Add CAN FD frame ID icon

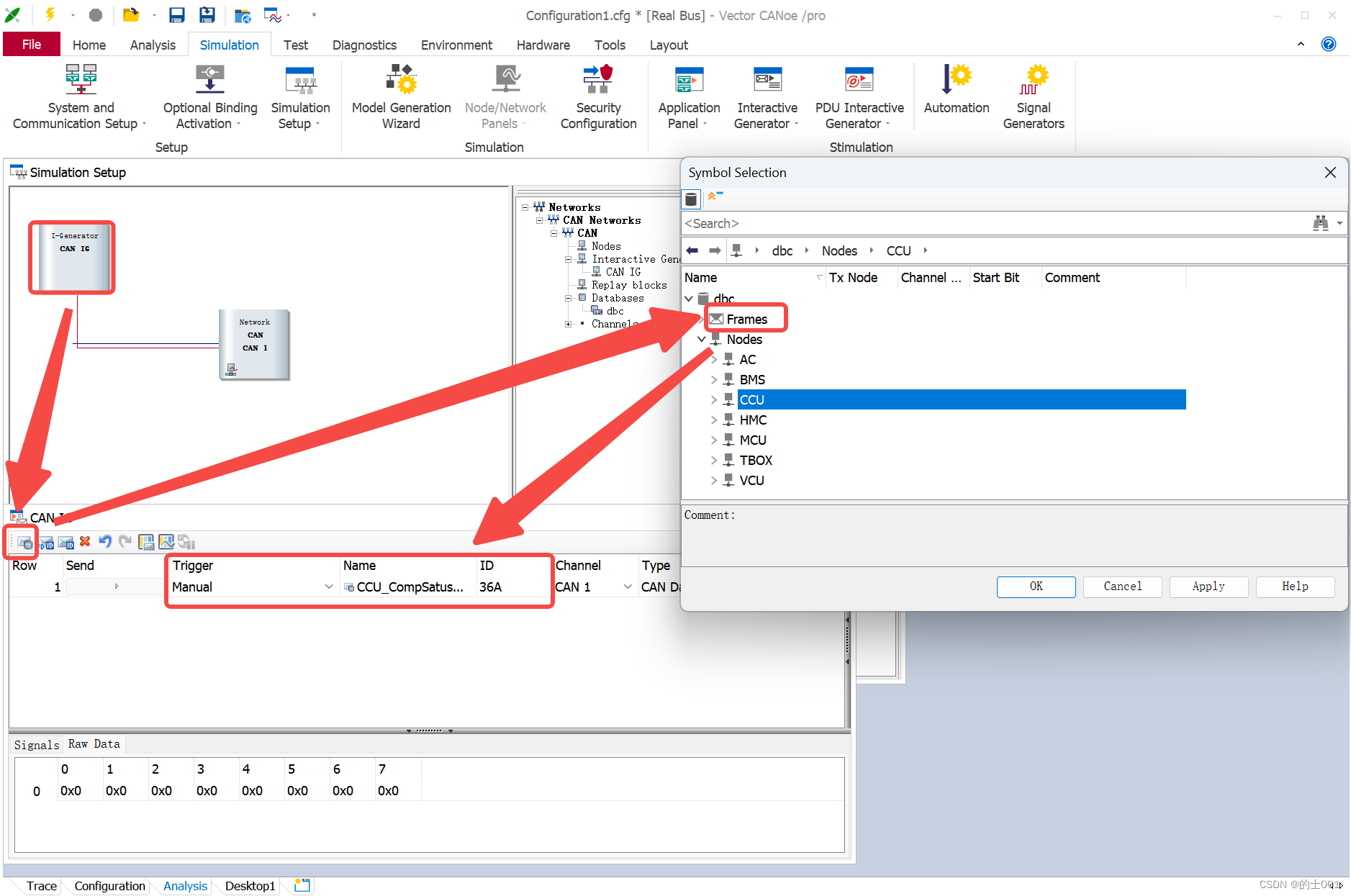coord(47,542)
